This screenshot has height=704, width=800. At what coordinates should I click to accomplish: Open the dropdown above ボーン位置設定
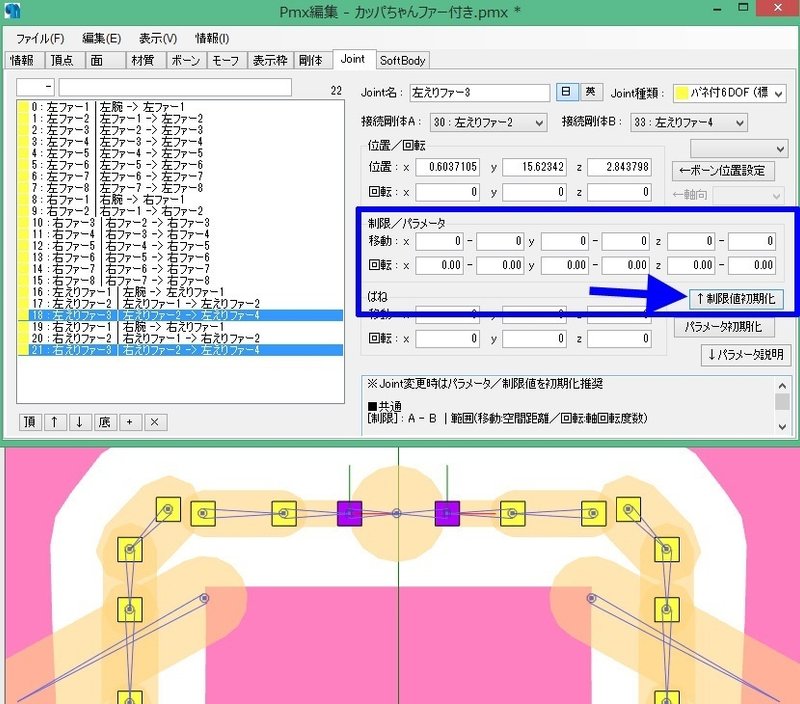click(x=738, y=149)
